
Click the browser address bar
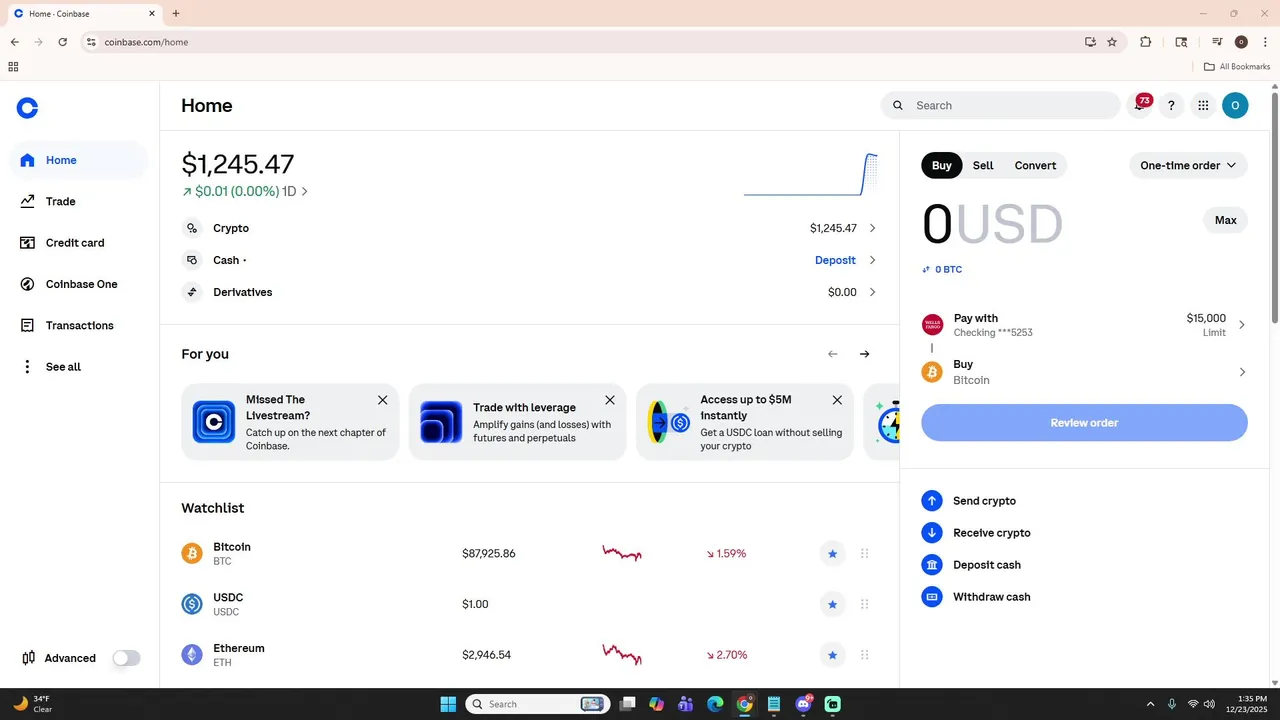coord(588,42)
